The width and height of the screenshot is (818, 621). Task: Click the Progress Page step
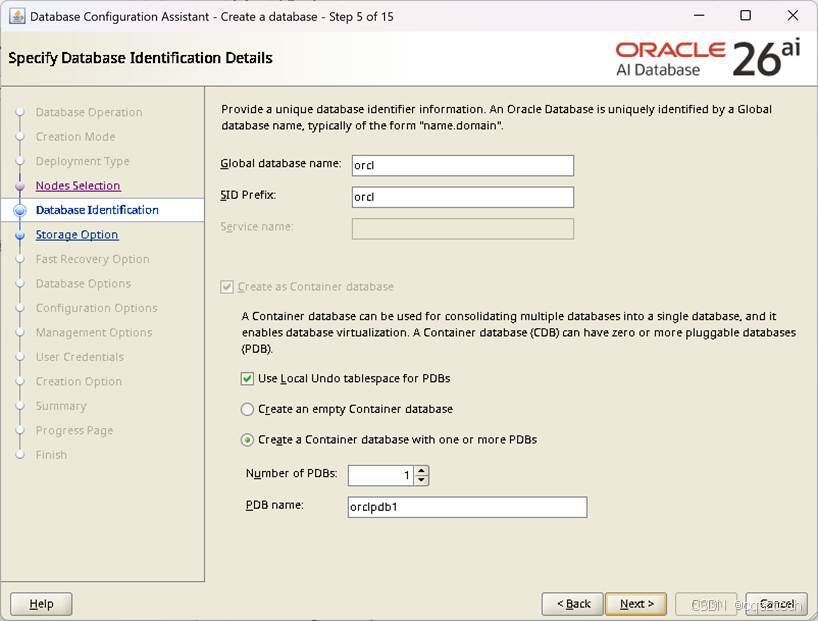(74, 431)
